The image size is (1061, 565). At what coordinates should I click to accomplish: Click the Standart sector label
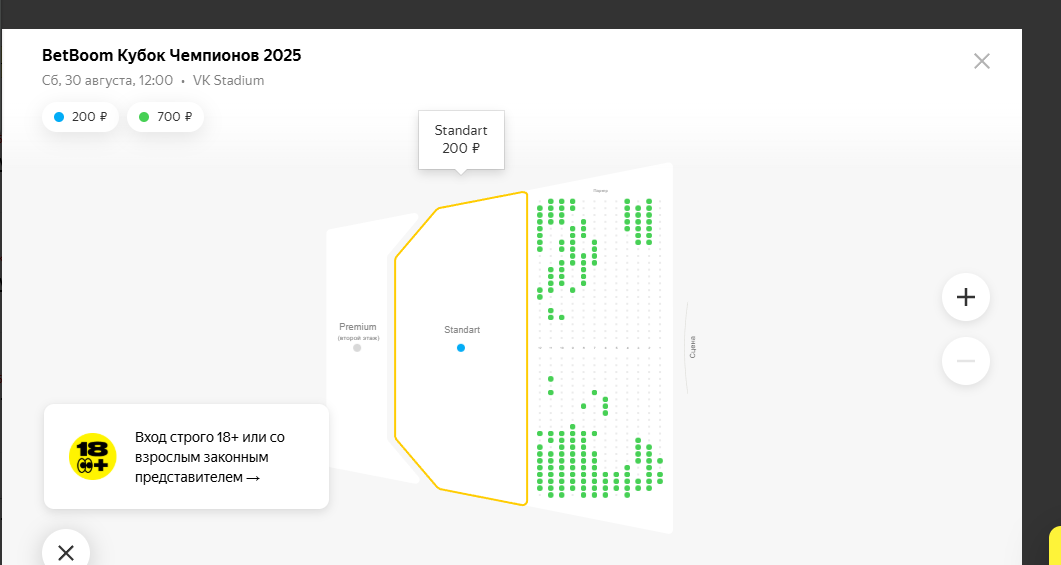pyautogui.click(x=462, y=330)
